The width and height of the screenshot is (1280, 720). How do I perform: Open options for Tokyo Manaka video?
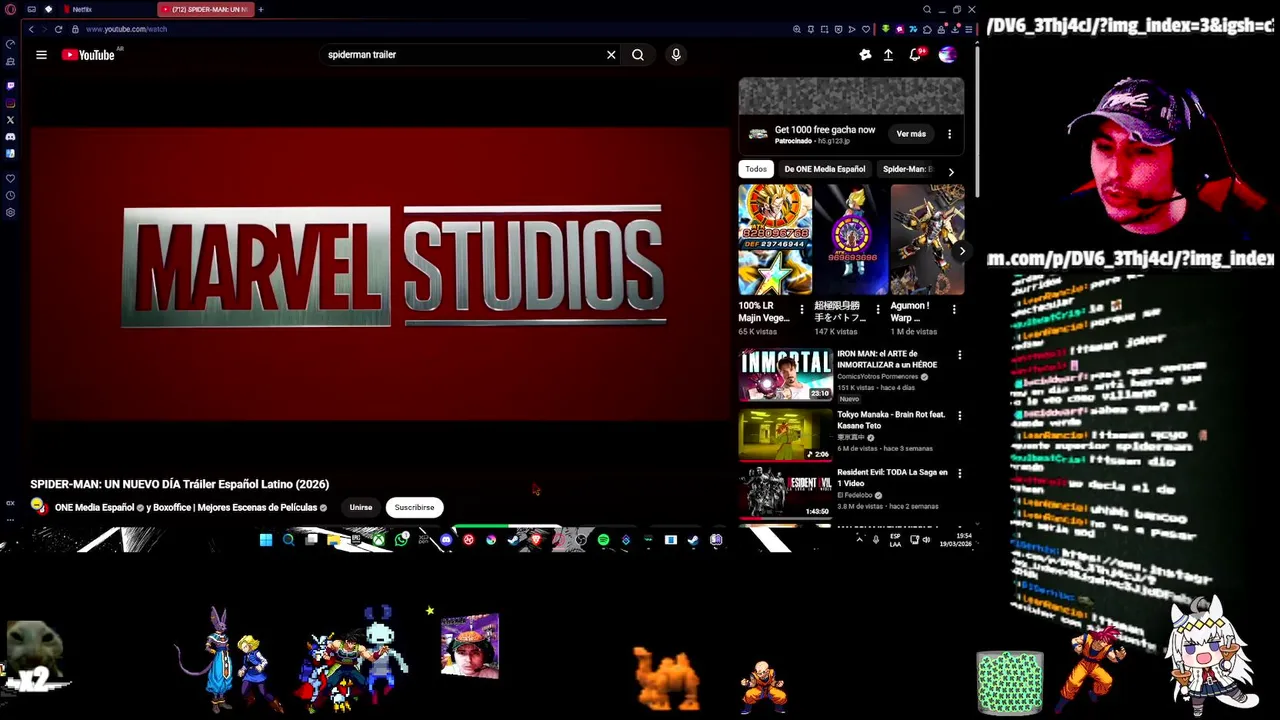tap(959, 415)
